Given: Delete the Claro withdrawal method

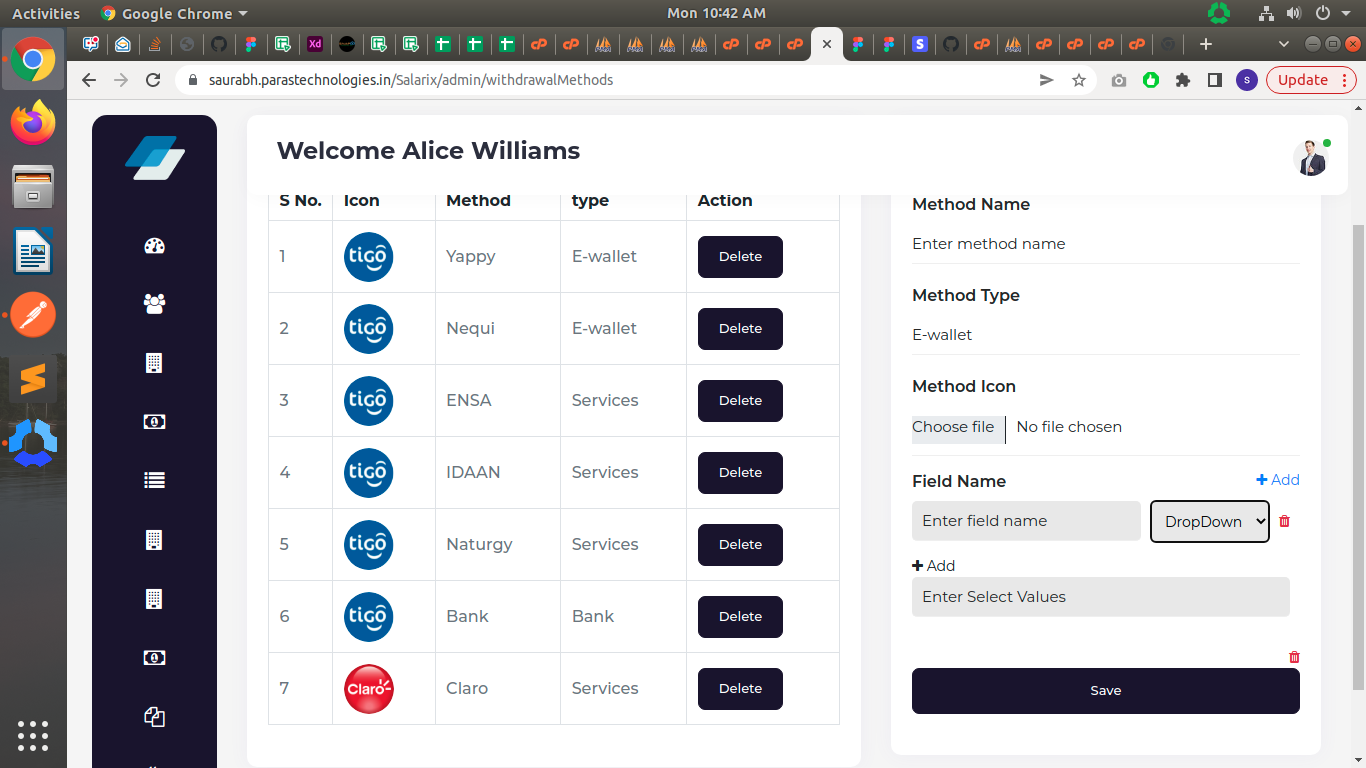Looking at the screenshot, I should (740, 689).
